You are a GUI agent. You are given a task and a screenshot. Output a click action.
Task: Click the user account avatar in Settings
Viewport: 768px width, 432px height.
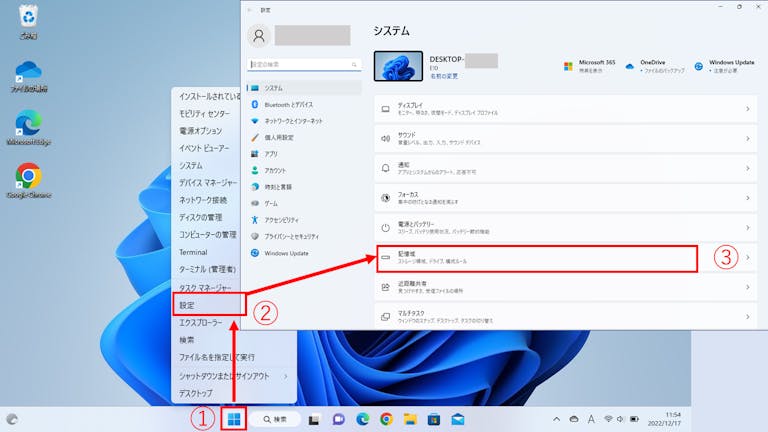(259, 36)
